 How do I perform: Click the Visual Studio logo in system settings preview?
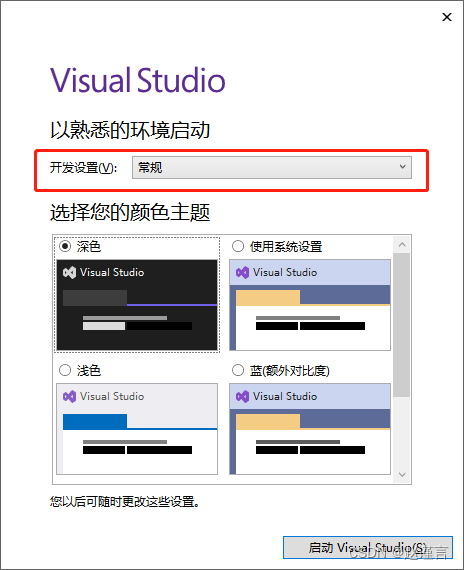[x=242, y=272]
